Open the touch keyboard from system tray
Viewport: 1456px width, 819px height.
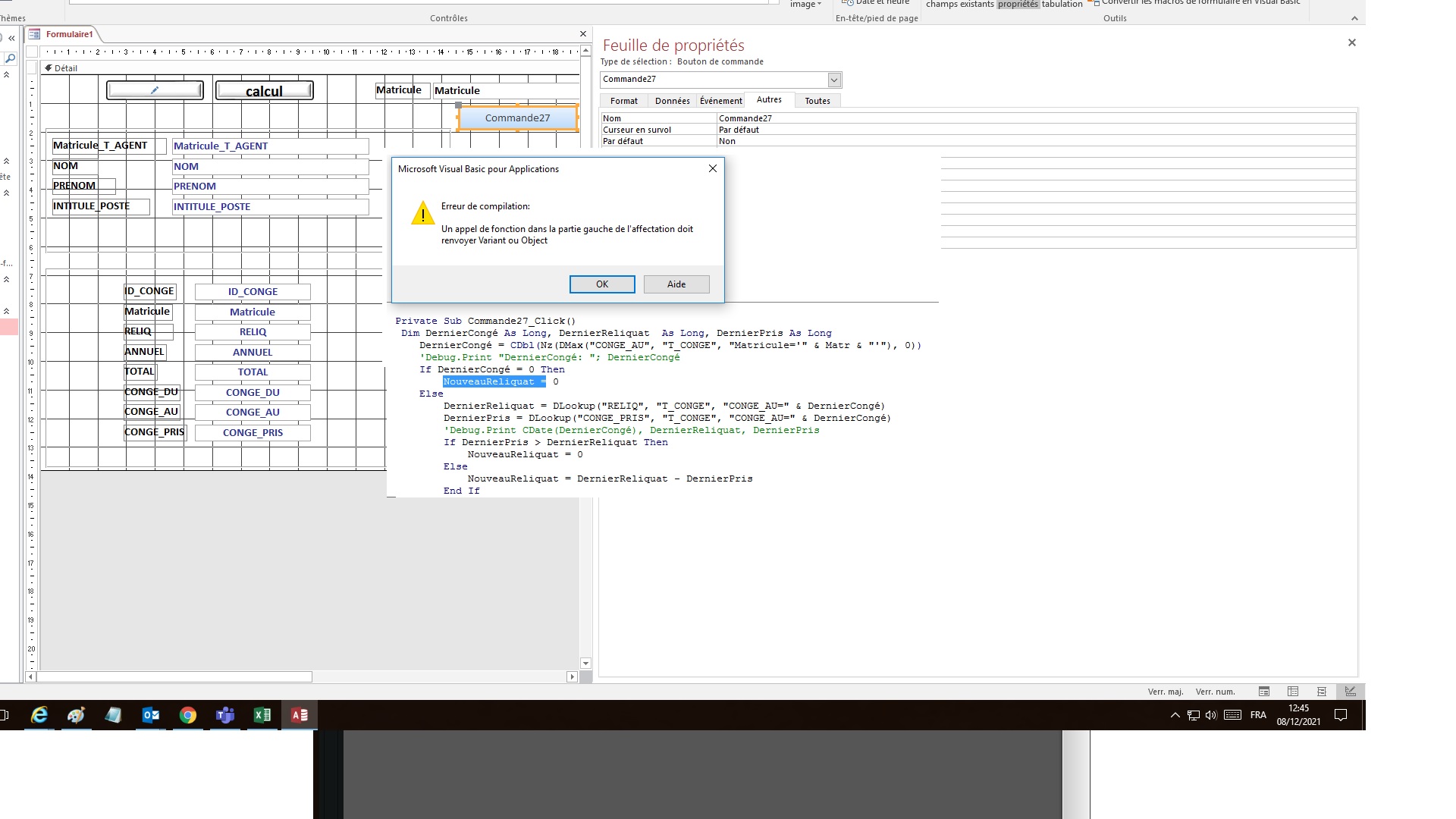pyautogui.click(x=1233, y=715)
